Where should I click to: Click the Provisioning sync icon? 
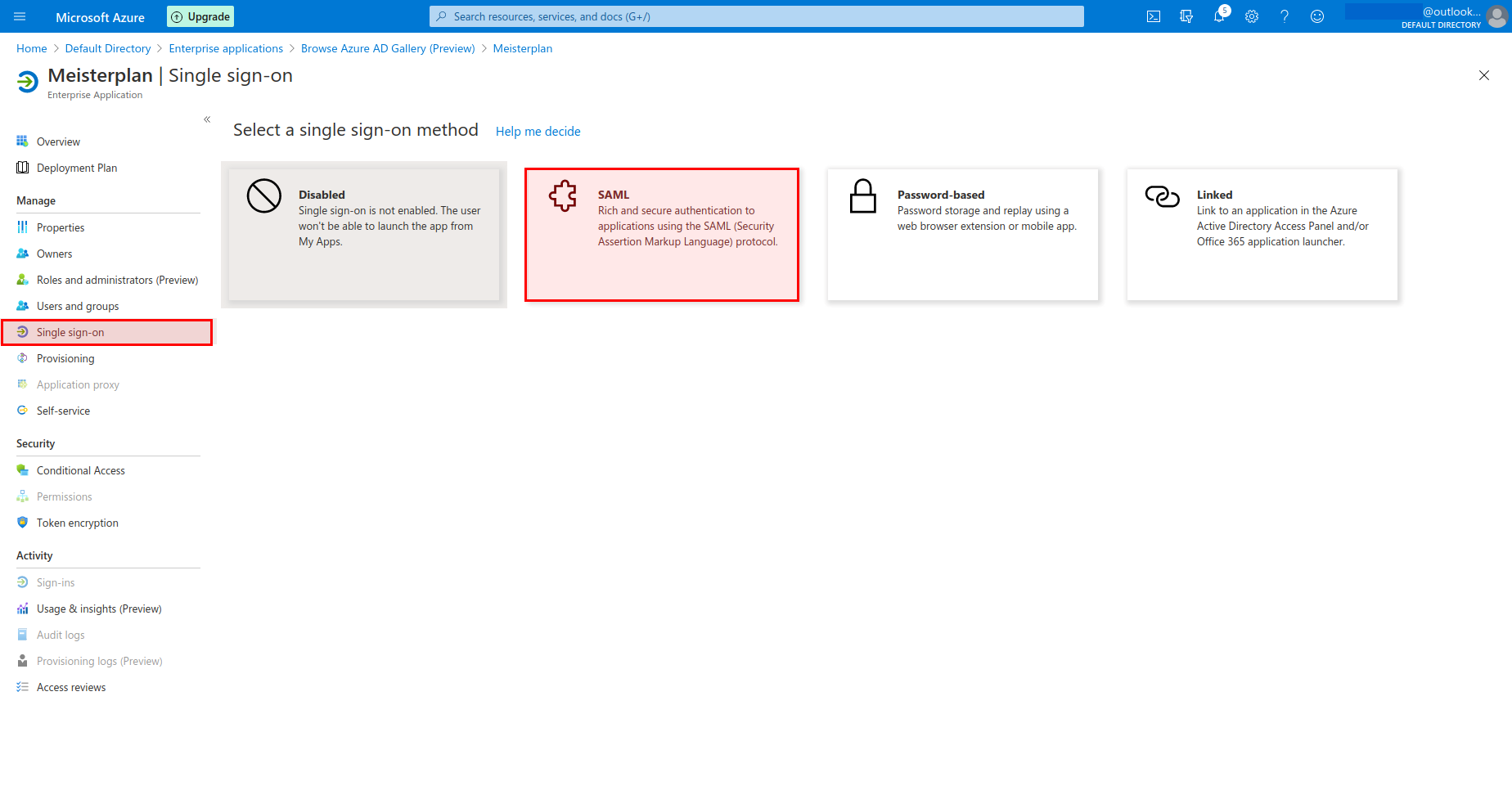point(22,358)
